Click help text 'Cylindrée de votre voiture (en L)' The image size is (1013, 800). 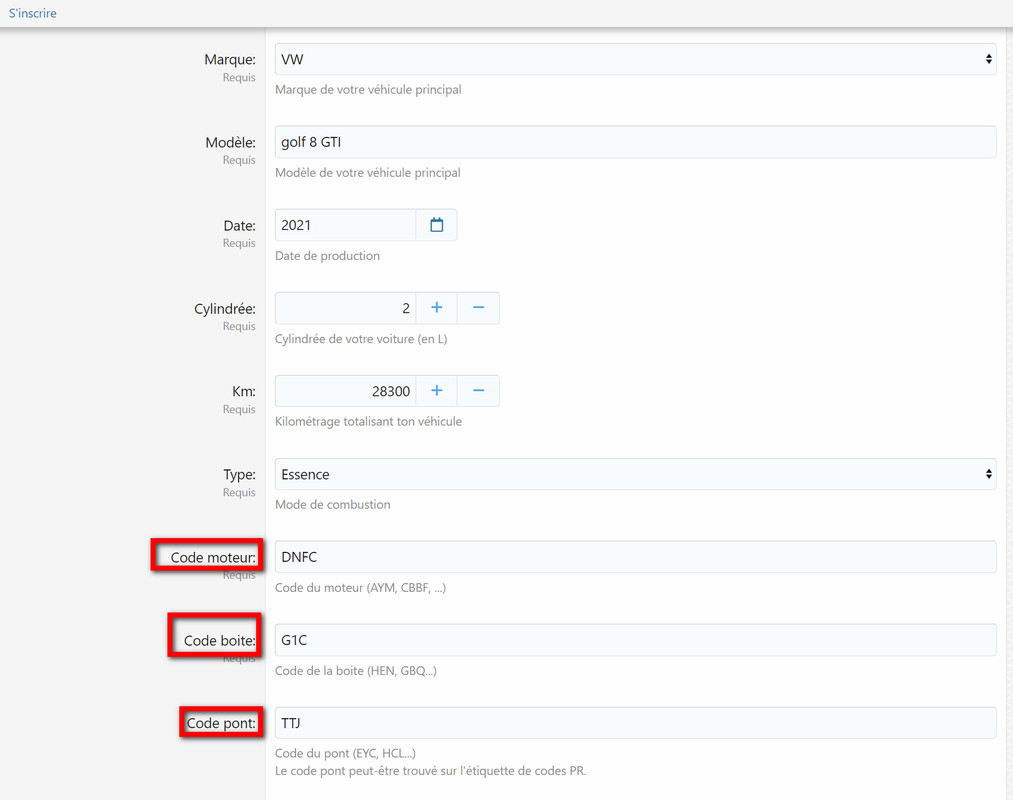click(x=361, y=339)
